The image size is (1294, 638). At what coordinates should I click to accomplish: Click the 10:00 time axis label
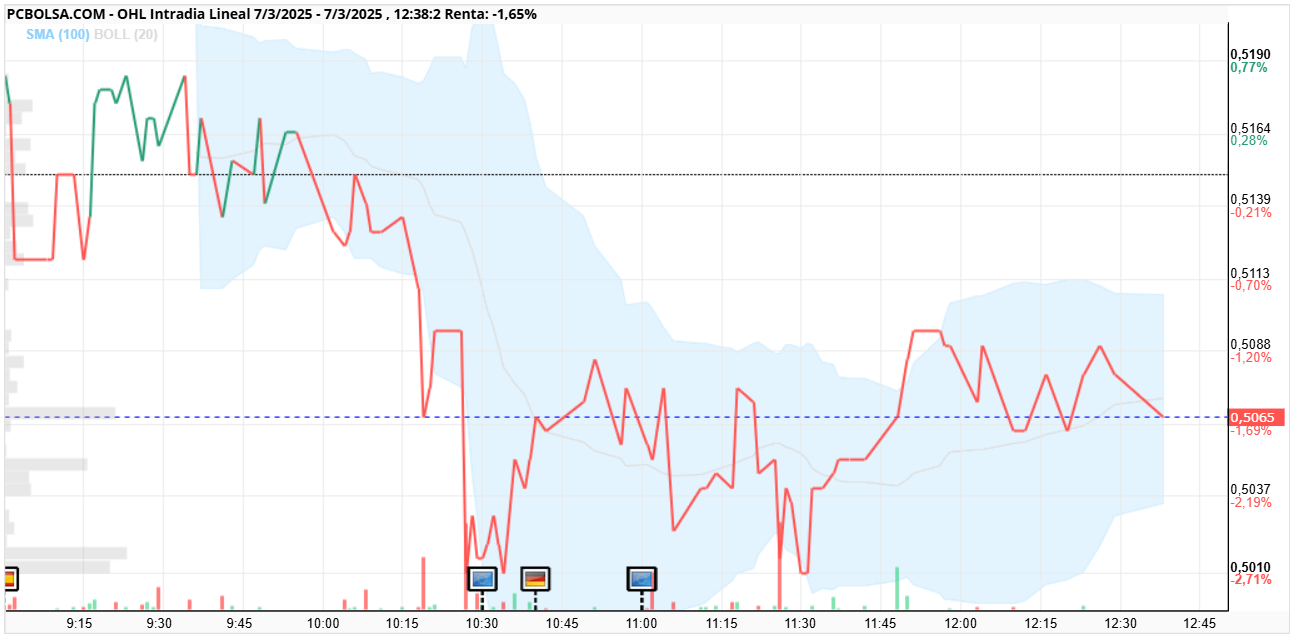(x=322, y=623)
